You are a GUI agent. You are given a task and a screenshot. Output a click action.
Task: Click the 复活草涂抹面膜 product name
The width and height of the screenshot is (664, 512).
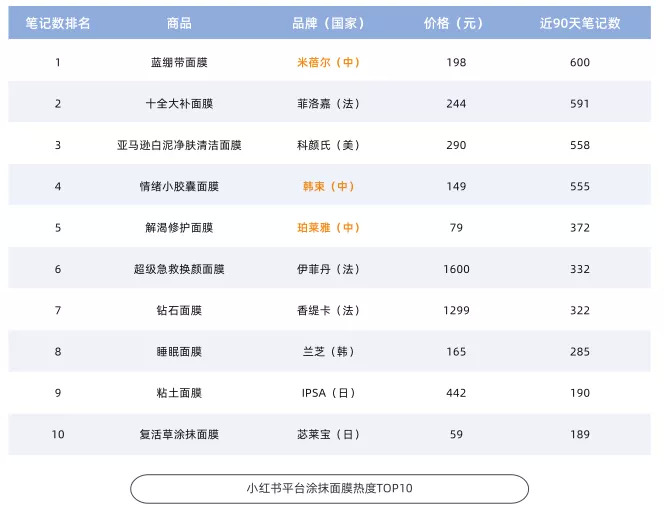coord(179,435)
